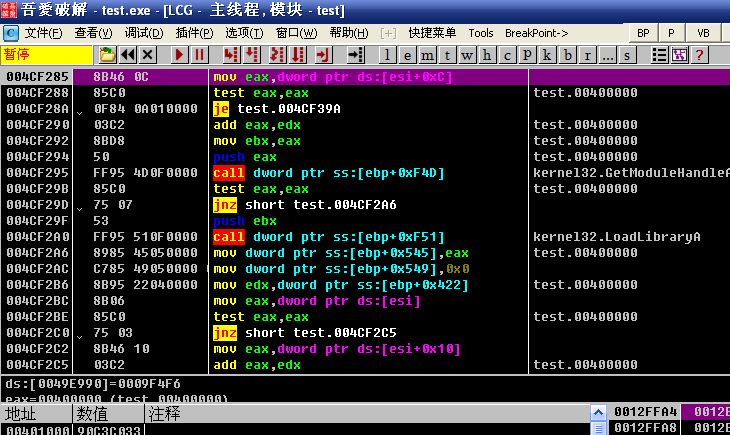
Task: Open the 选项(T) menu
Action: point(244,33)
